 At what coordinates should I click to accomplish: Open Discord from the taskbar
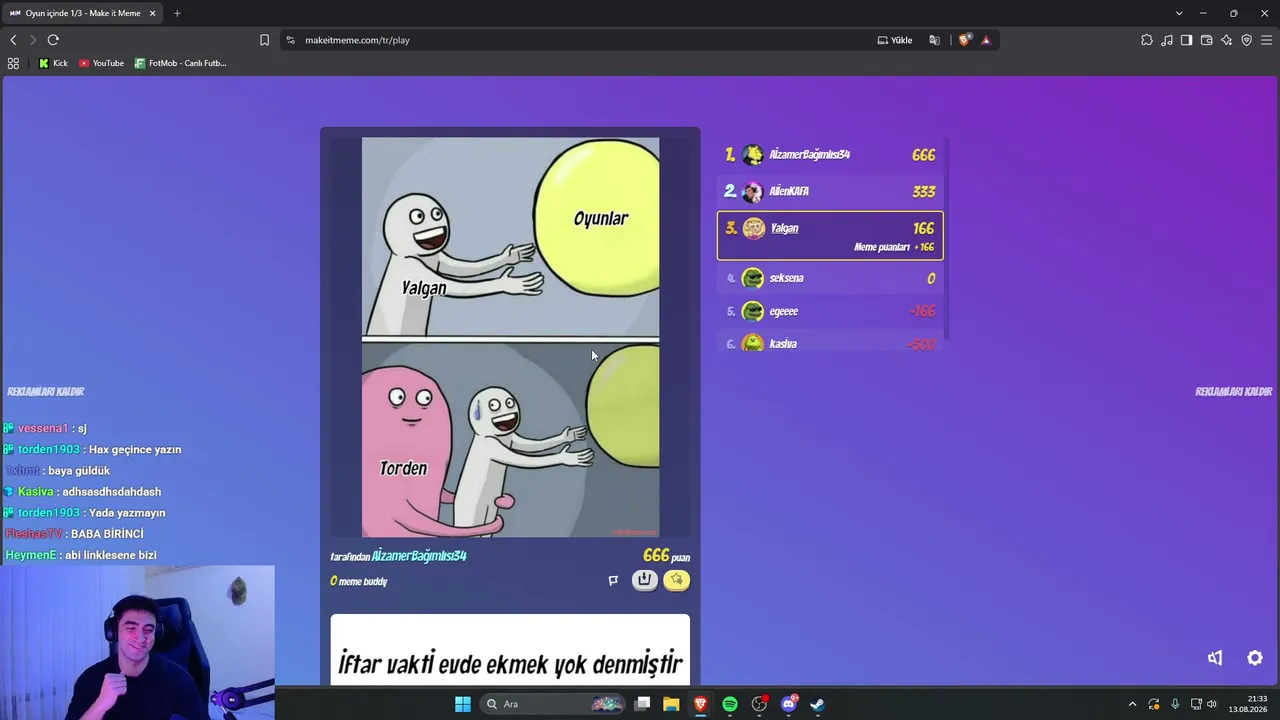789,704
